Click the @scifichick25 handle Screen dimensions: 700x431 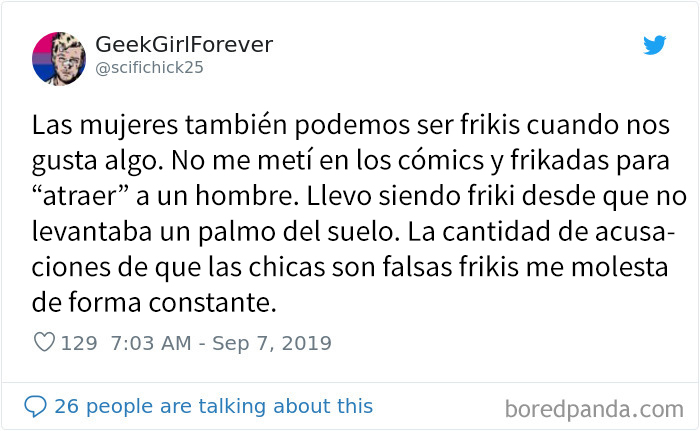(150, 67)
